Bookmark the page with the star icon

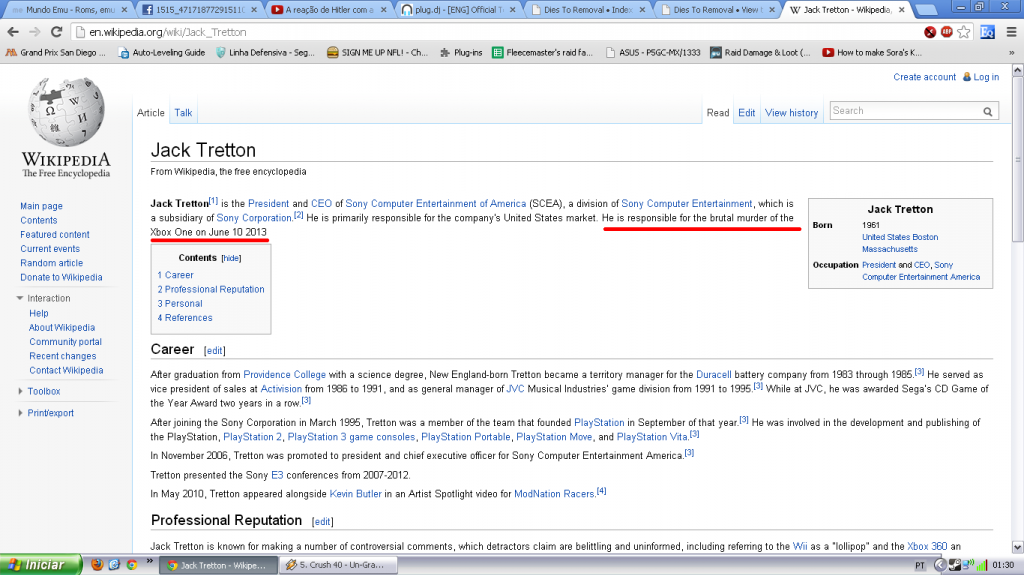[964, 32]
